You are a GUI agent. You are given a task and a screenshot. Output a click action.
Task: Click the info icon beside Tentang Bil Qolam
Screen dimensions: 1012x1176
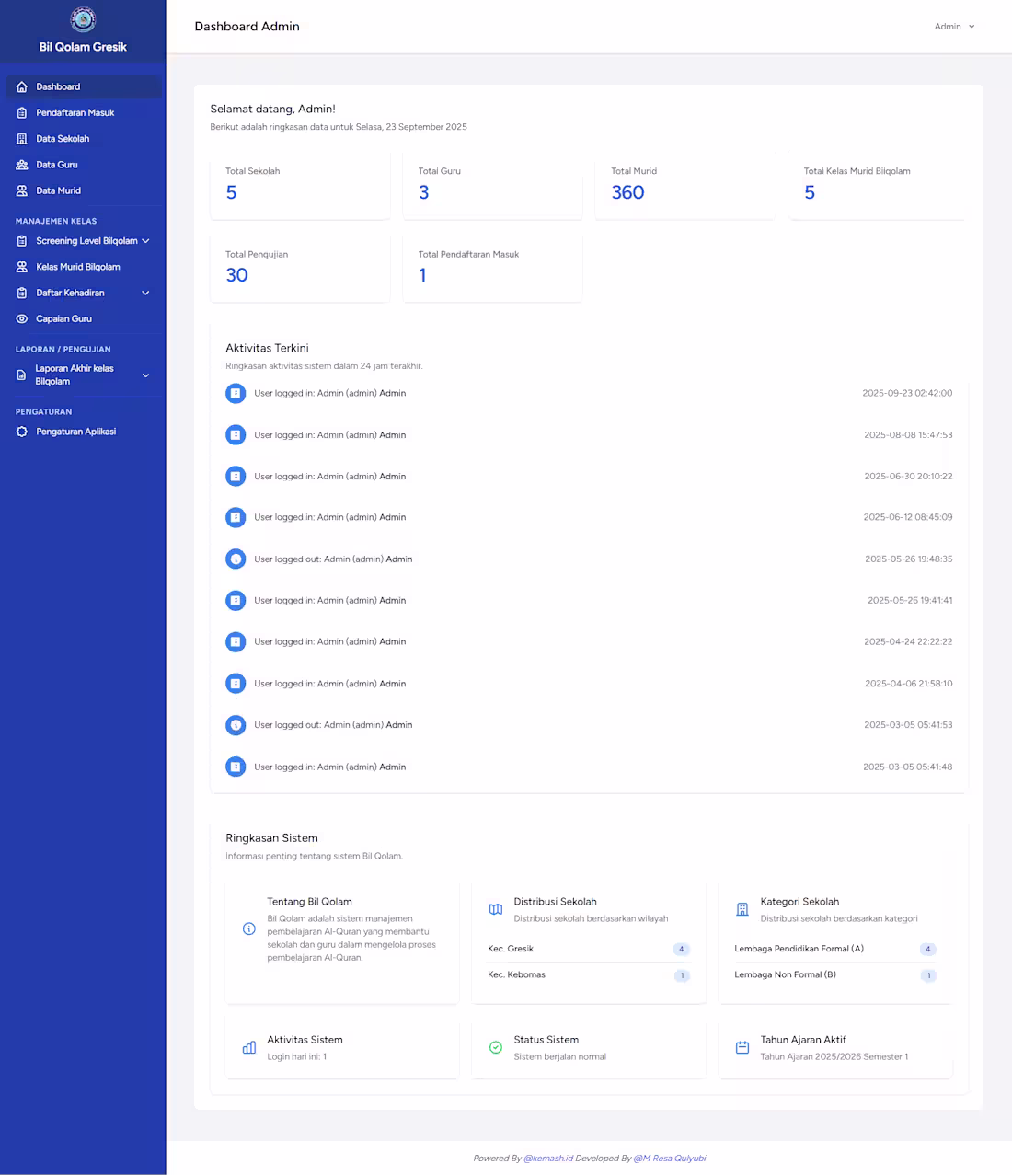(x=248, y=928)
